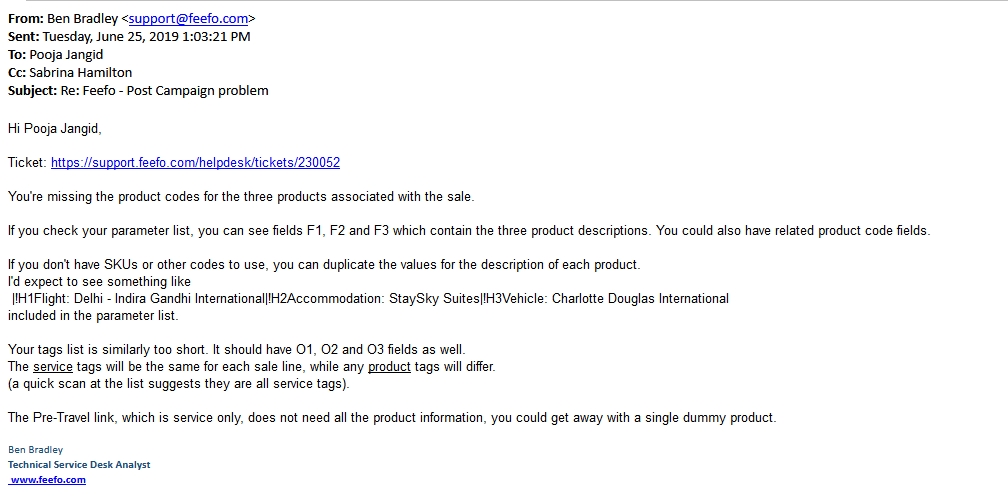
Task: Click the "included in the parameter list." line
Action: [93, 315]
